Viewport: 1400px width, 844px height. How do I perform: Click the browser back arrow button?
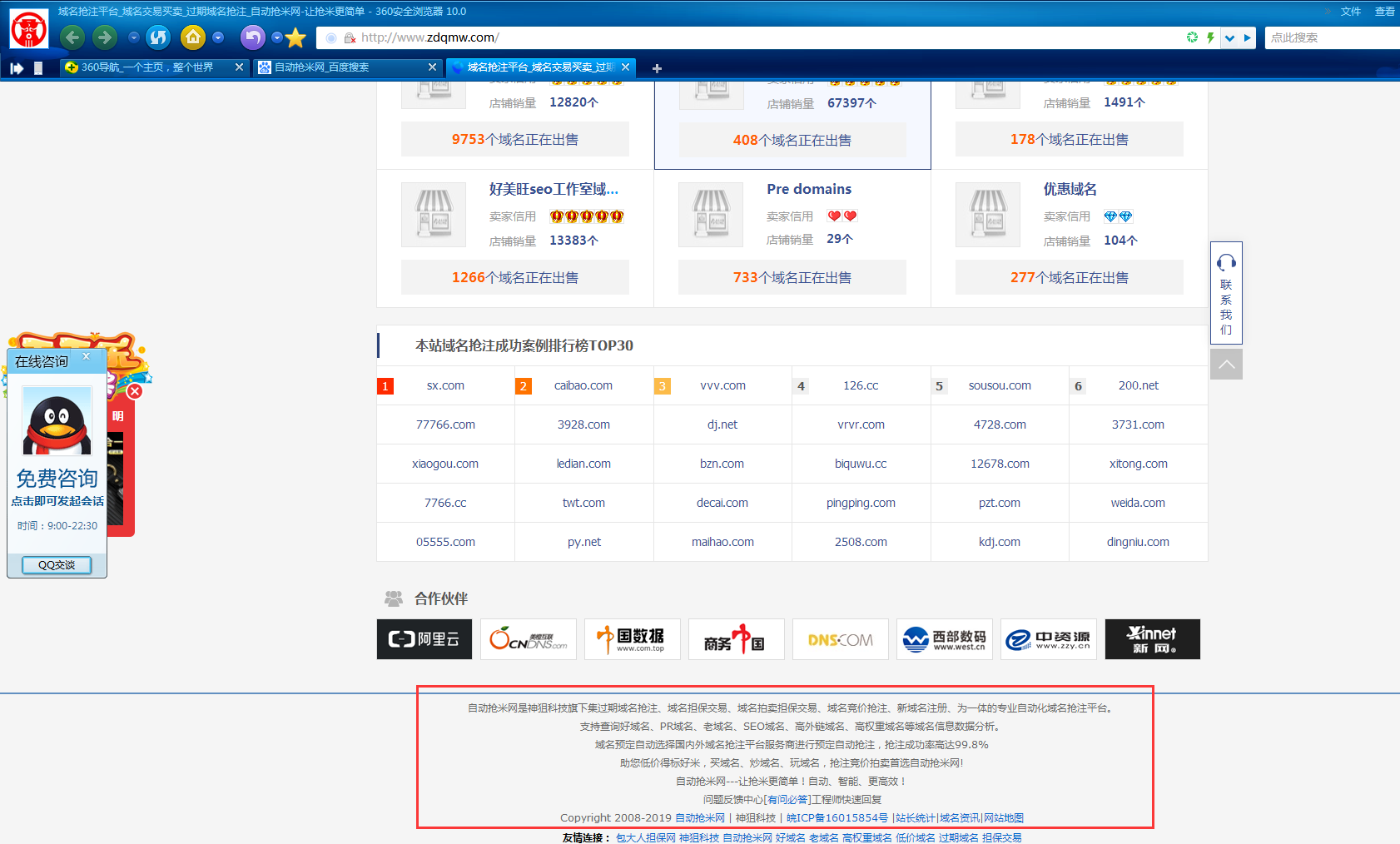pos(72,37)
